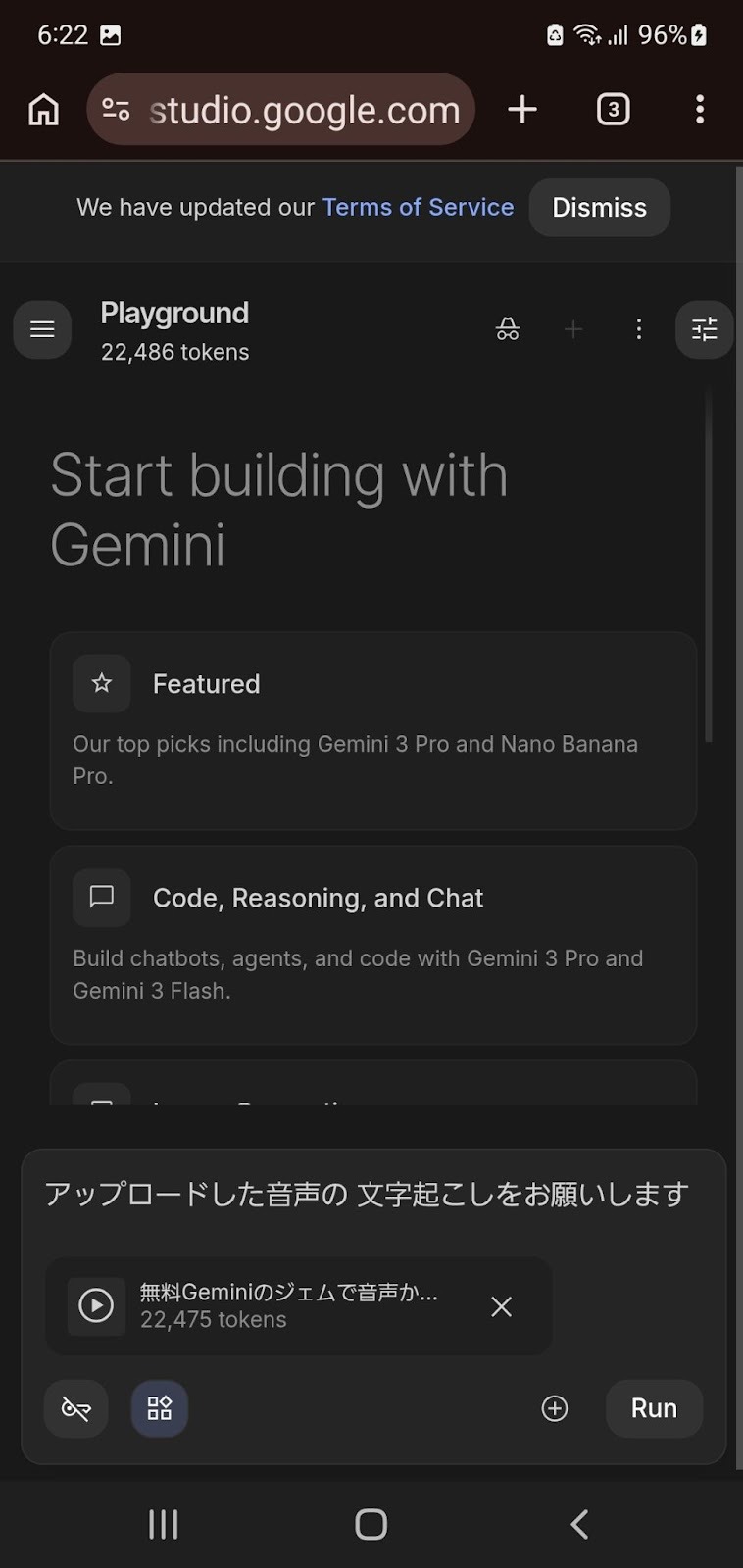Toggle the crossed-out key icon button
743x1568 pixels.
pos(76,1408)
